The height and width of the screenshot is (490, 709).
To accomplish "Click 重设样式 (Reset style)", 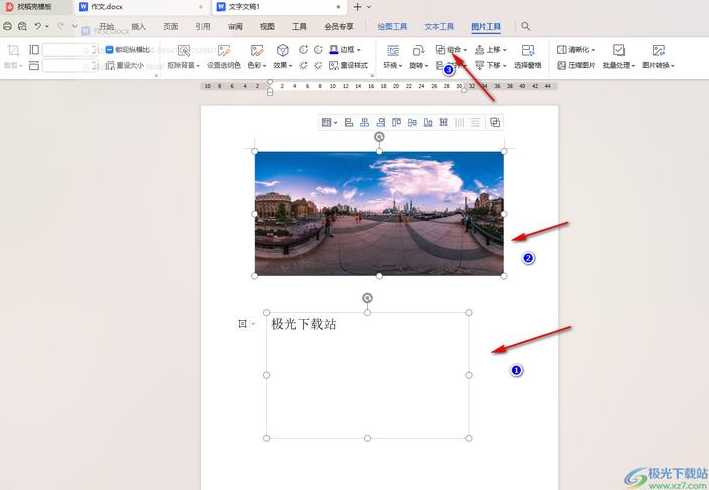I will pos(348,66).
